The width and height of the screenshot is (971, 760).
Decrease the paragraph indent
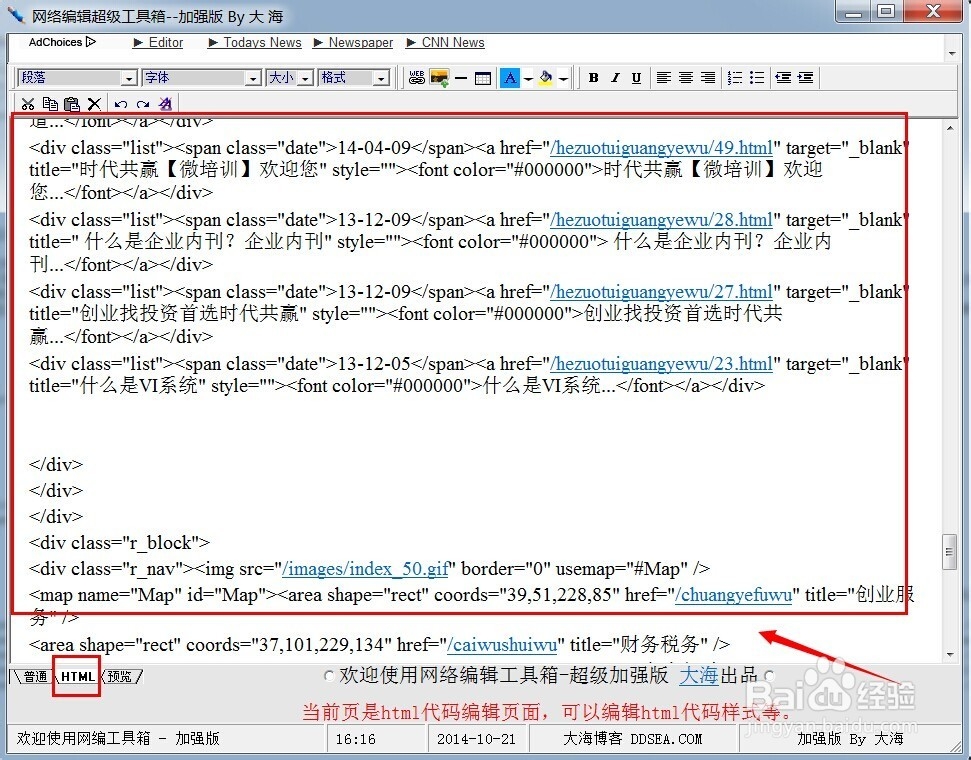point(783,77)
